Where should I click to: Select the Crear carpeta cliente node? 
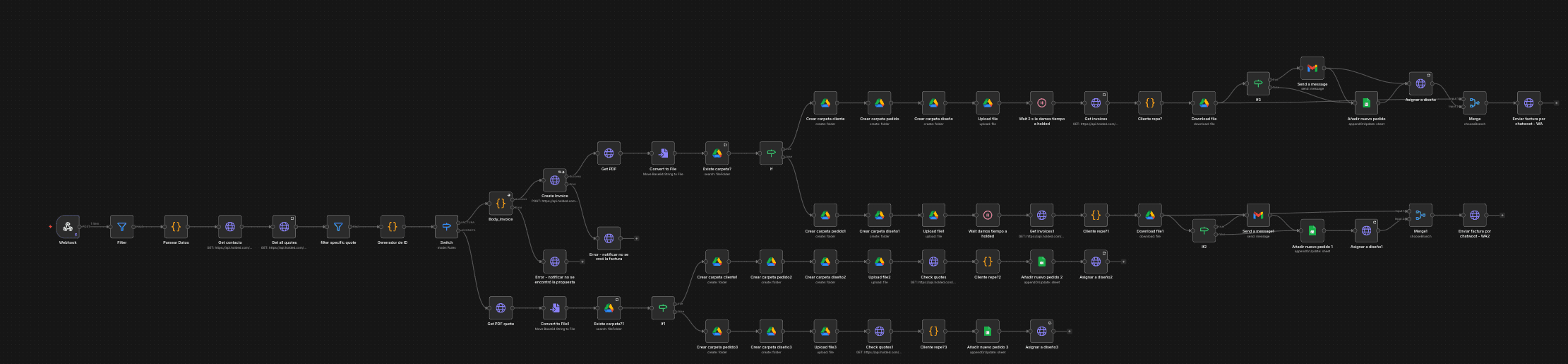click(825, 103)
